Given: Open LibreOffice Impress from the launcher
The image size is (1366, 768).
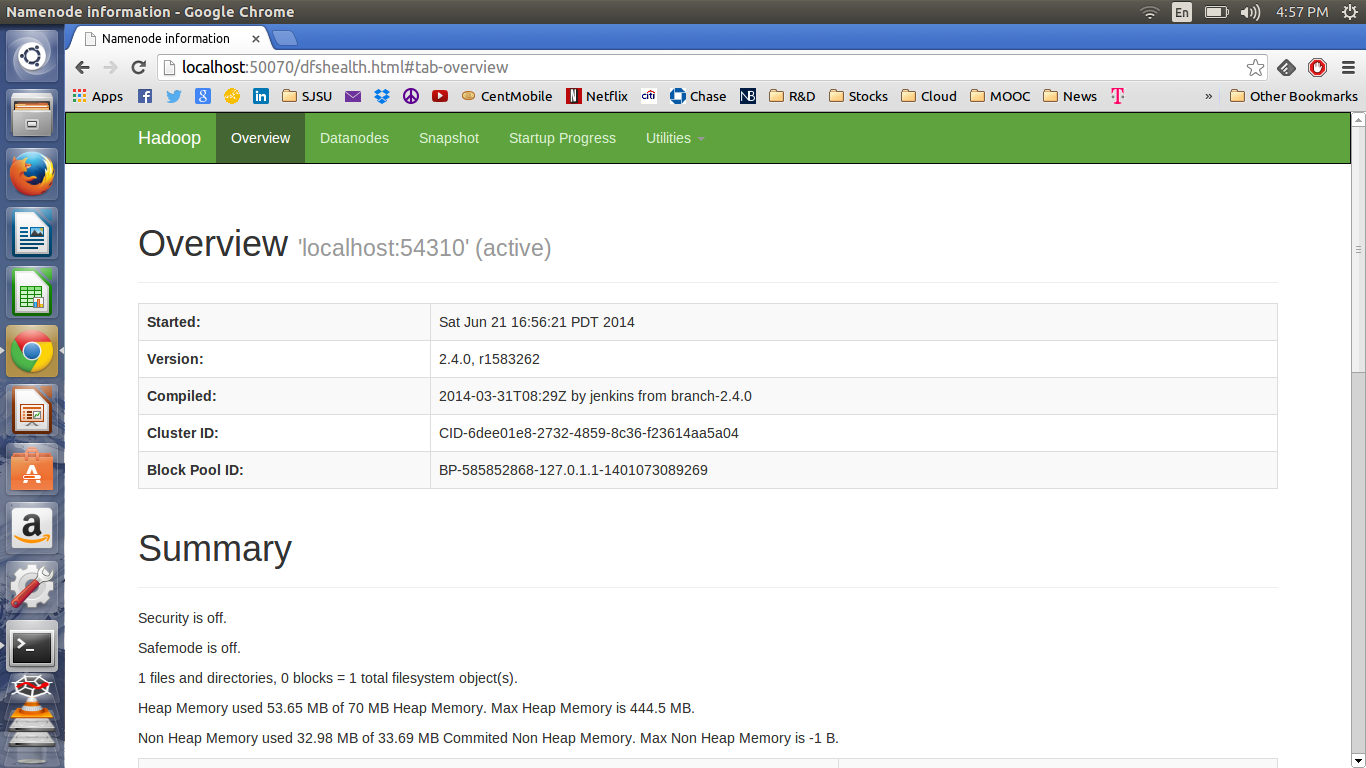Looking at the screenshot, I should [33, 410].
